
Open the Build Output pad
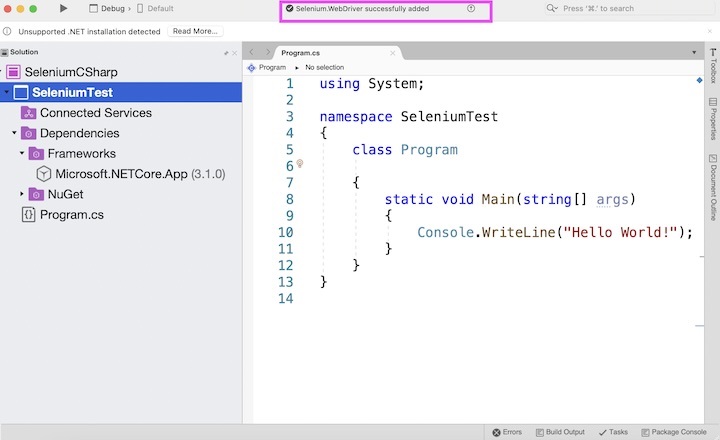pyautogui.click(x=560, y=432)
